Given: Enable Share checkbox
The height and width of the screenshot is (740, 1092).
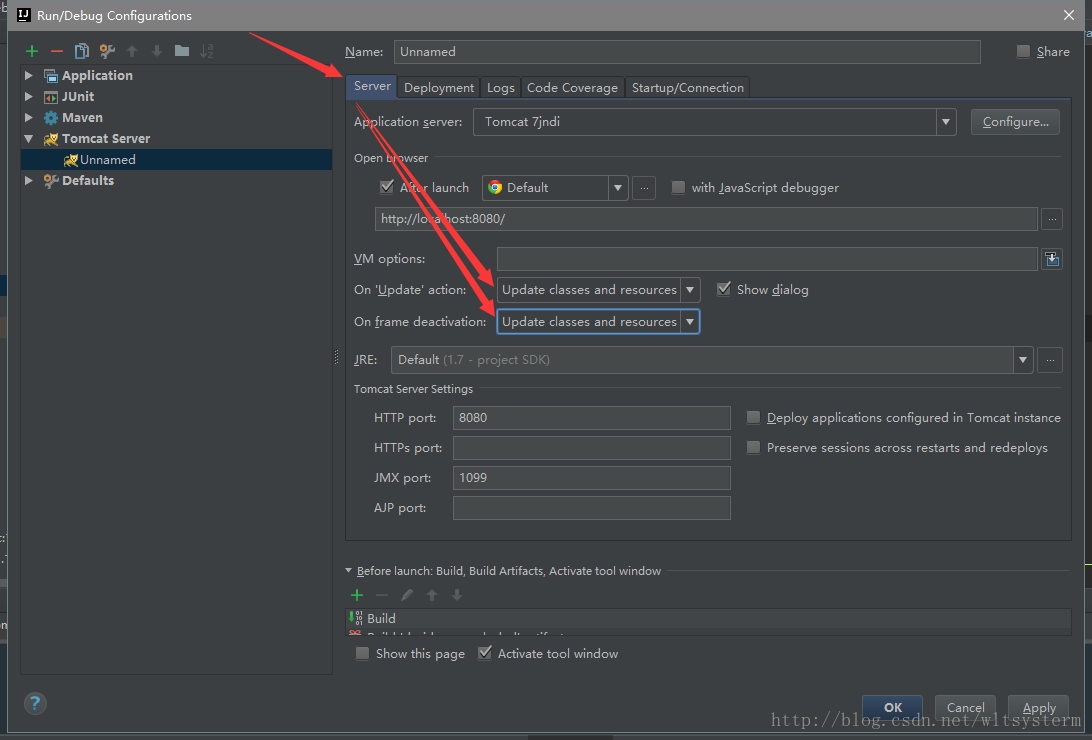Looking at the screenshot, I should point(1023,51).
